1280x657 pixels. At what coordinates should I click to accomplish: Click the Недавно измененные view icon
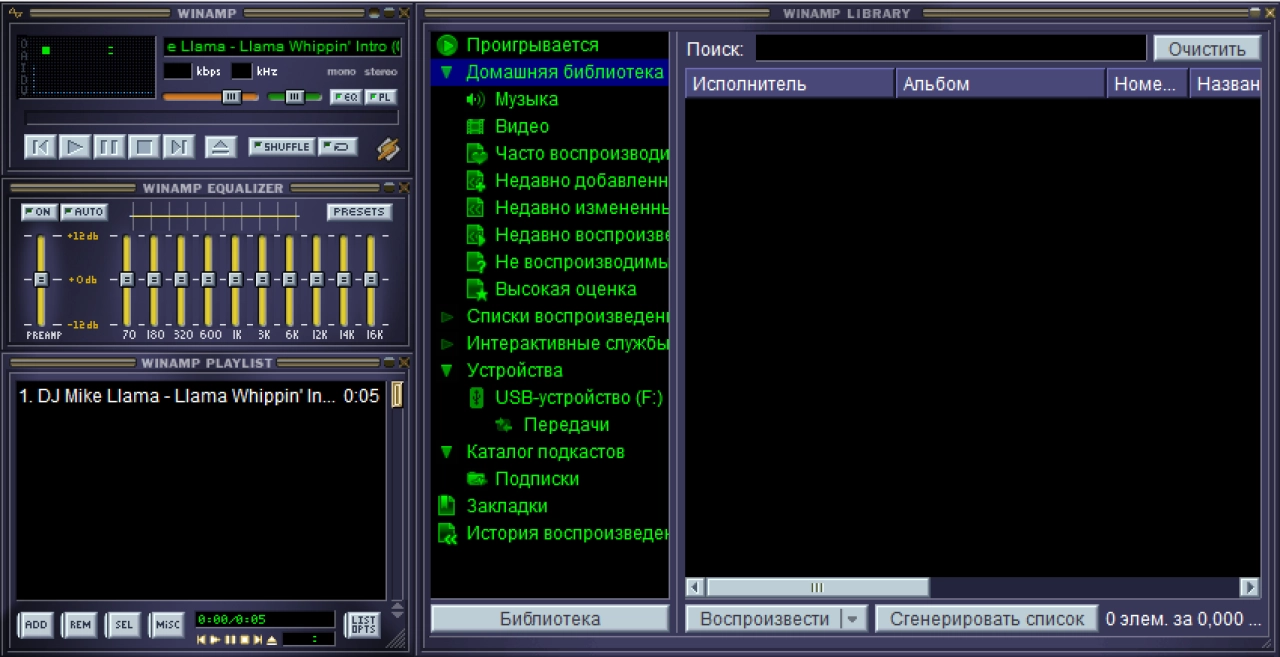[475, 208]
